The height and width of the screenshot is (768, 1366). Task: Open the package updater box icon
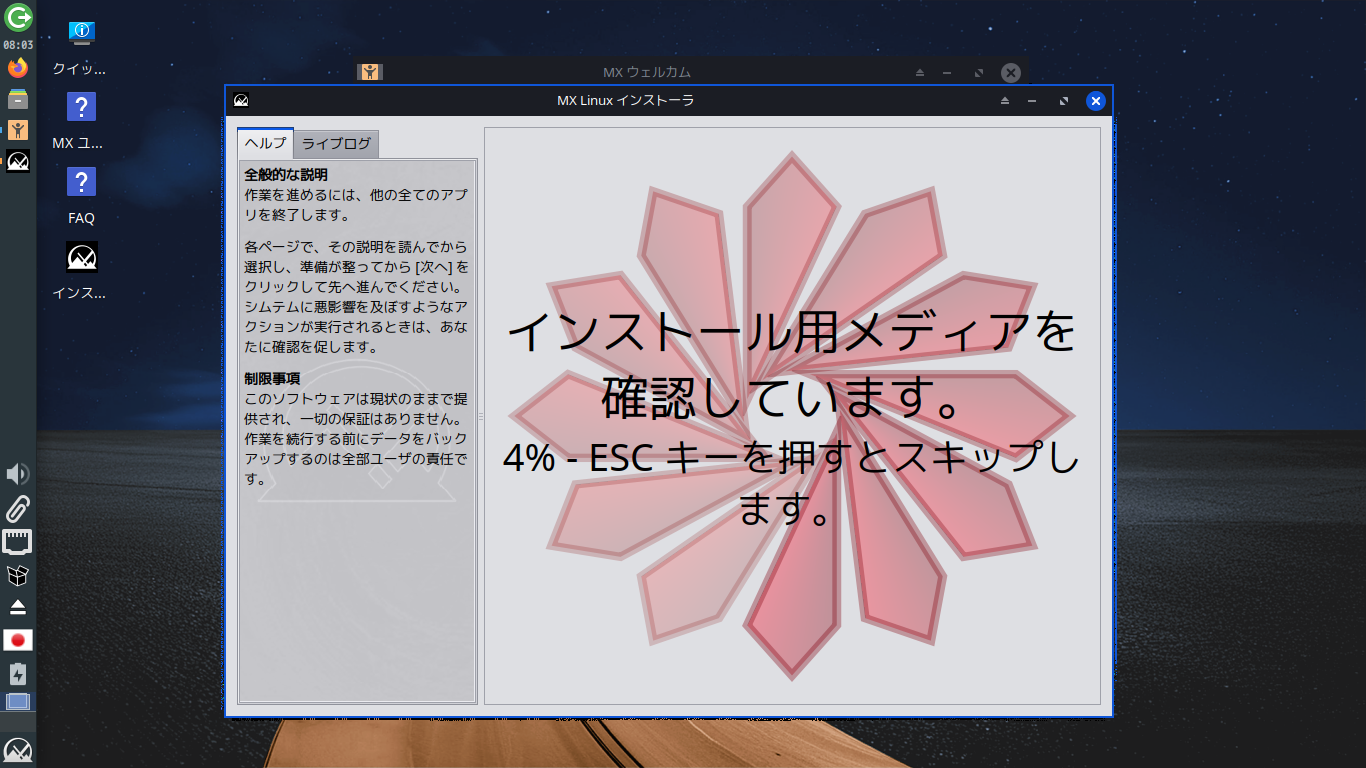(x=18, y=575)
